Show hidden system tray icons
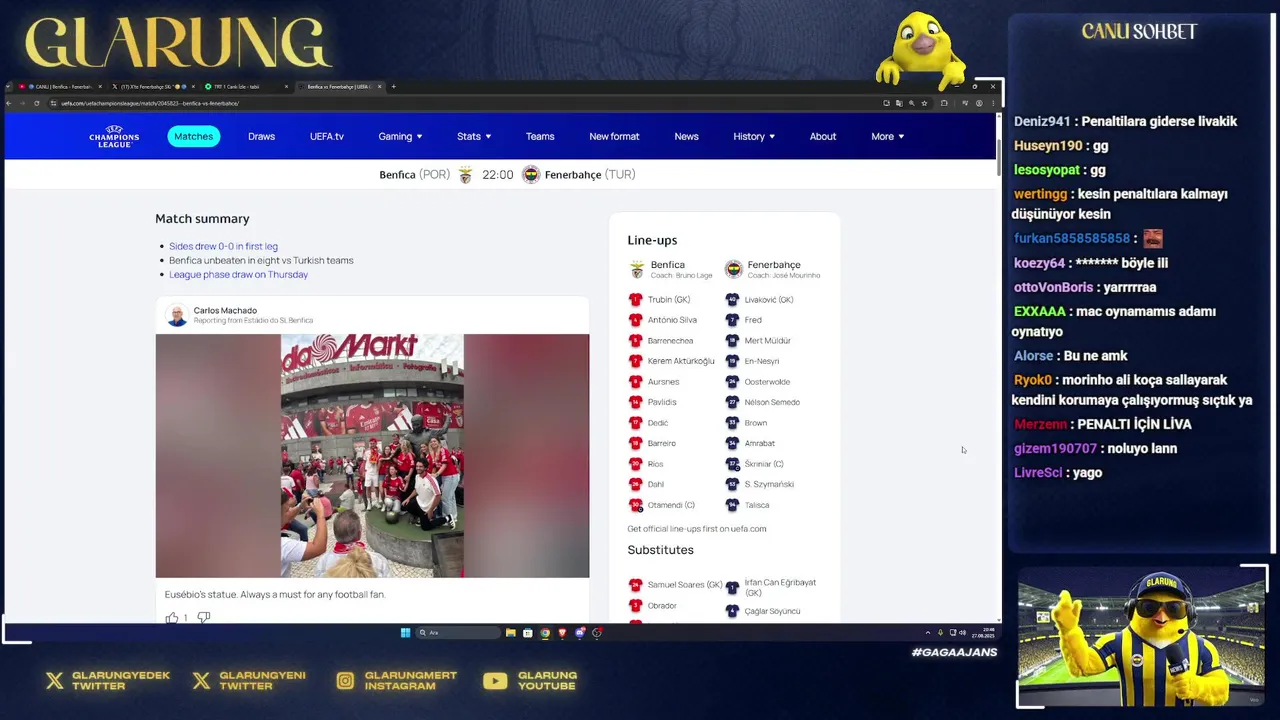 tap(927, 633)
